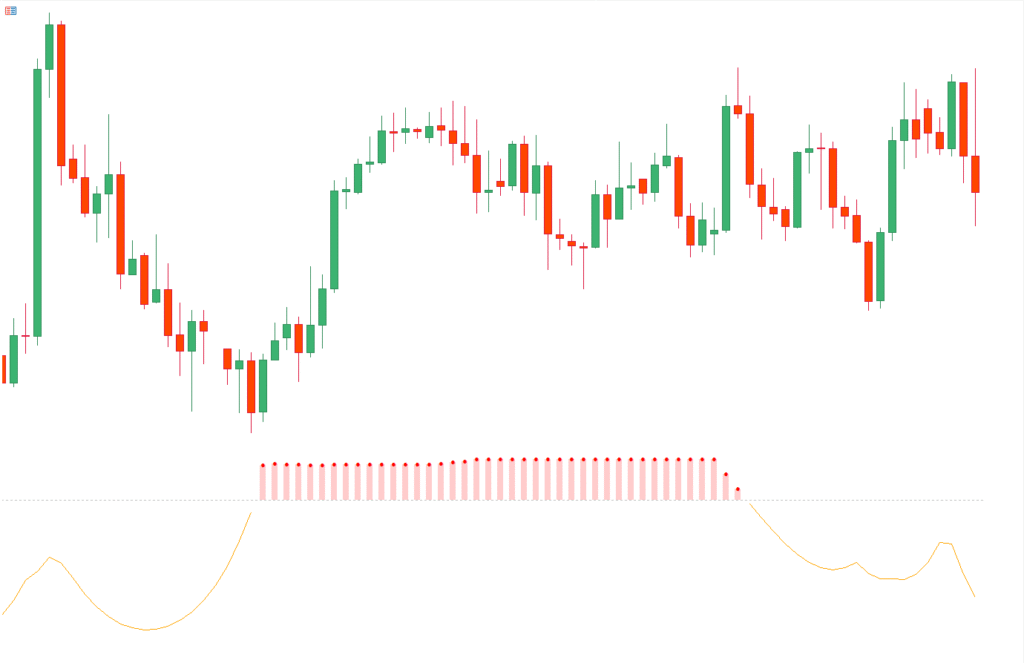The height and width of the screenshot is (663, 1024).
Task: Select the first pink histogram bar
Action: point(262,483)
